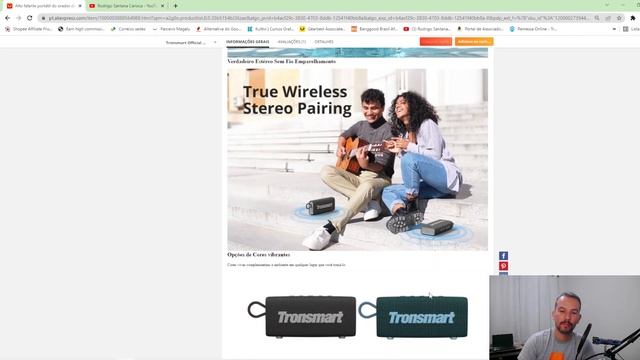Click the True Wireless Stereo Pairing image

[358, 160]
